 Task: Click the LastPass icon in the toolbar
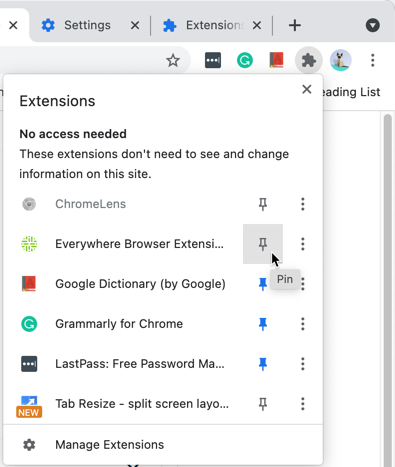pos(213,60)
